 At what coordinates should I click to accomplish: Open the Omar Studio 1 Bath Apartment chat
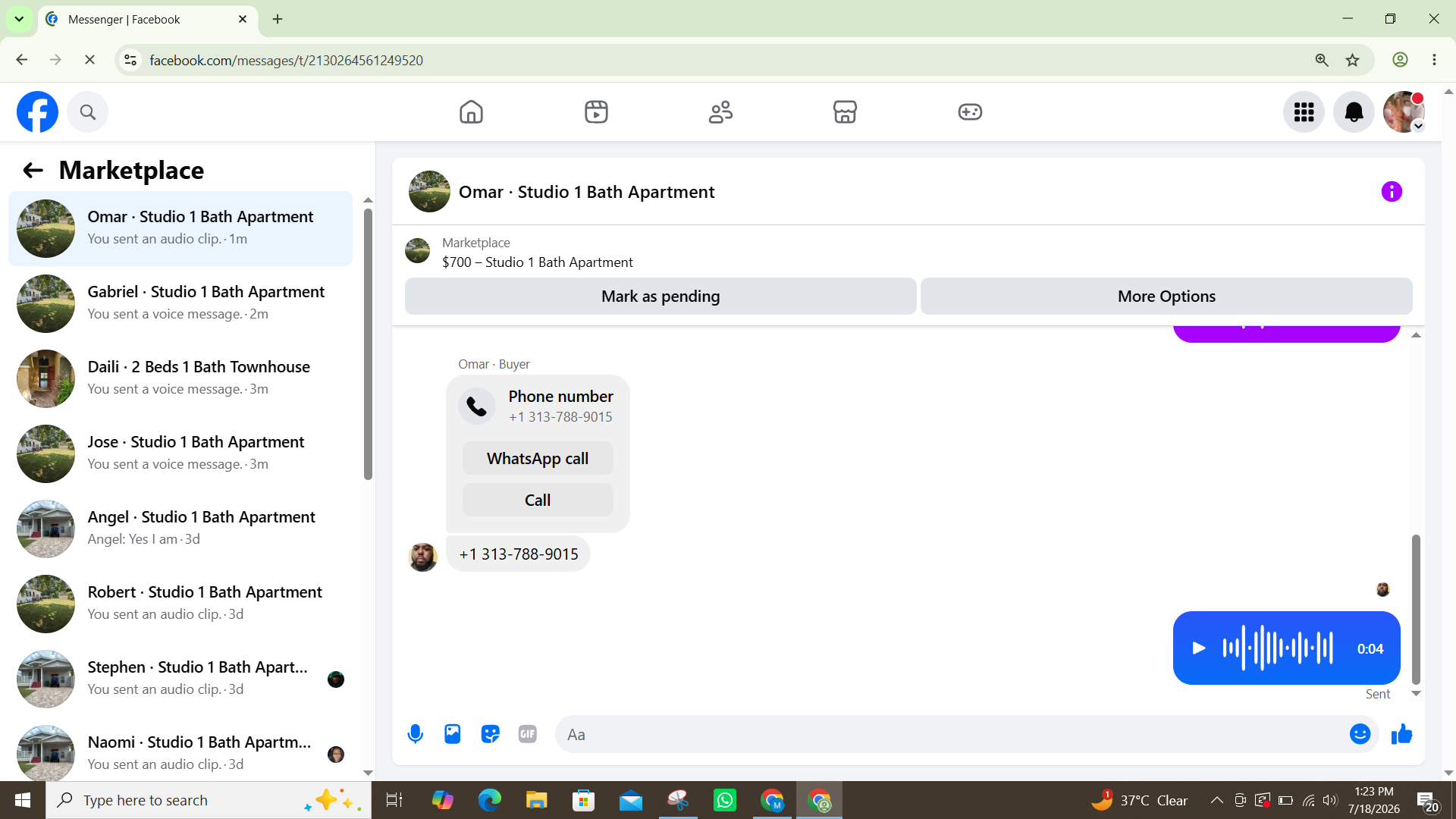click(180, 228)
